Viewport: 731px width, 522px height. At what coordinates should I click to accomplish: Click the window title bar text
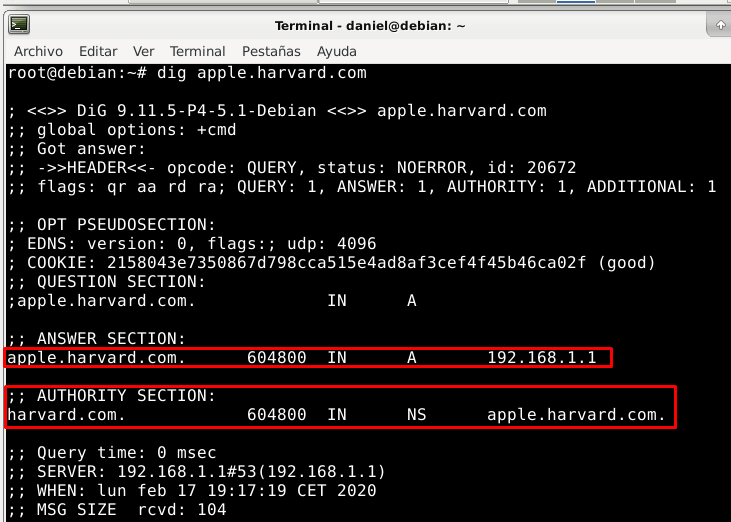[370, 26]
